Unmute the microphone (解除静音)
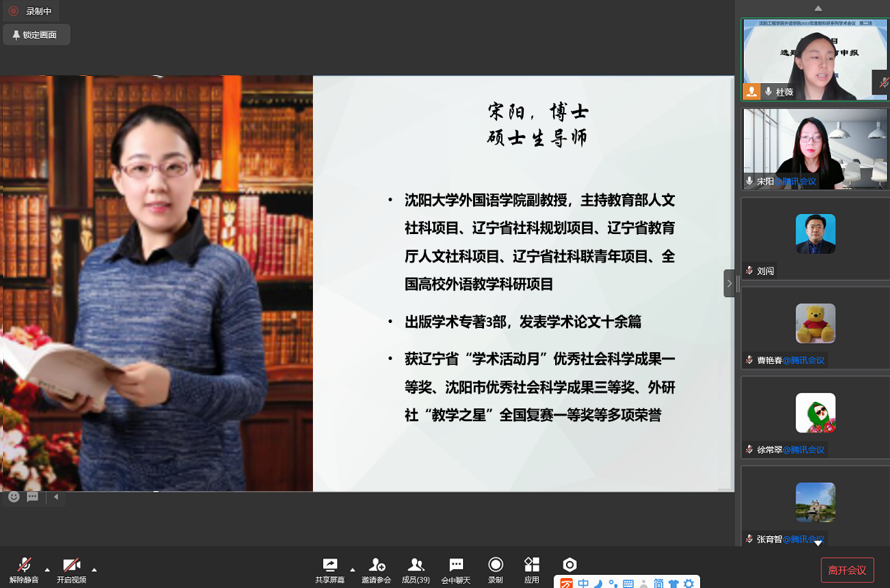This screenshot has width=890, height=588. (x=24, y=568)
